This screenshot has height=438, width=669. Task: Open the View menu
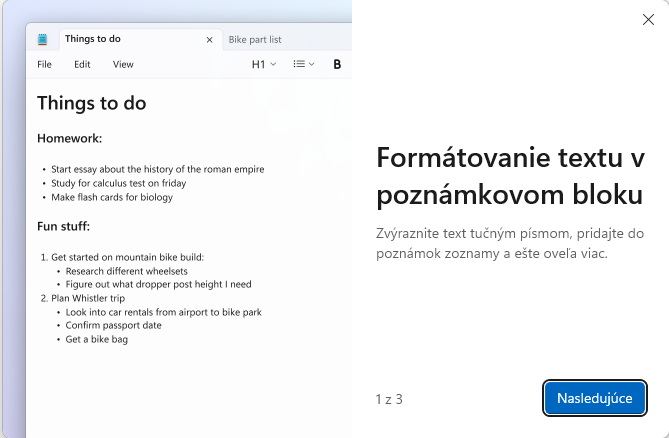click(123, 64)
